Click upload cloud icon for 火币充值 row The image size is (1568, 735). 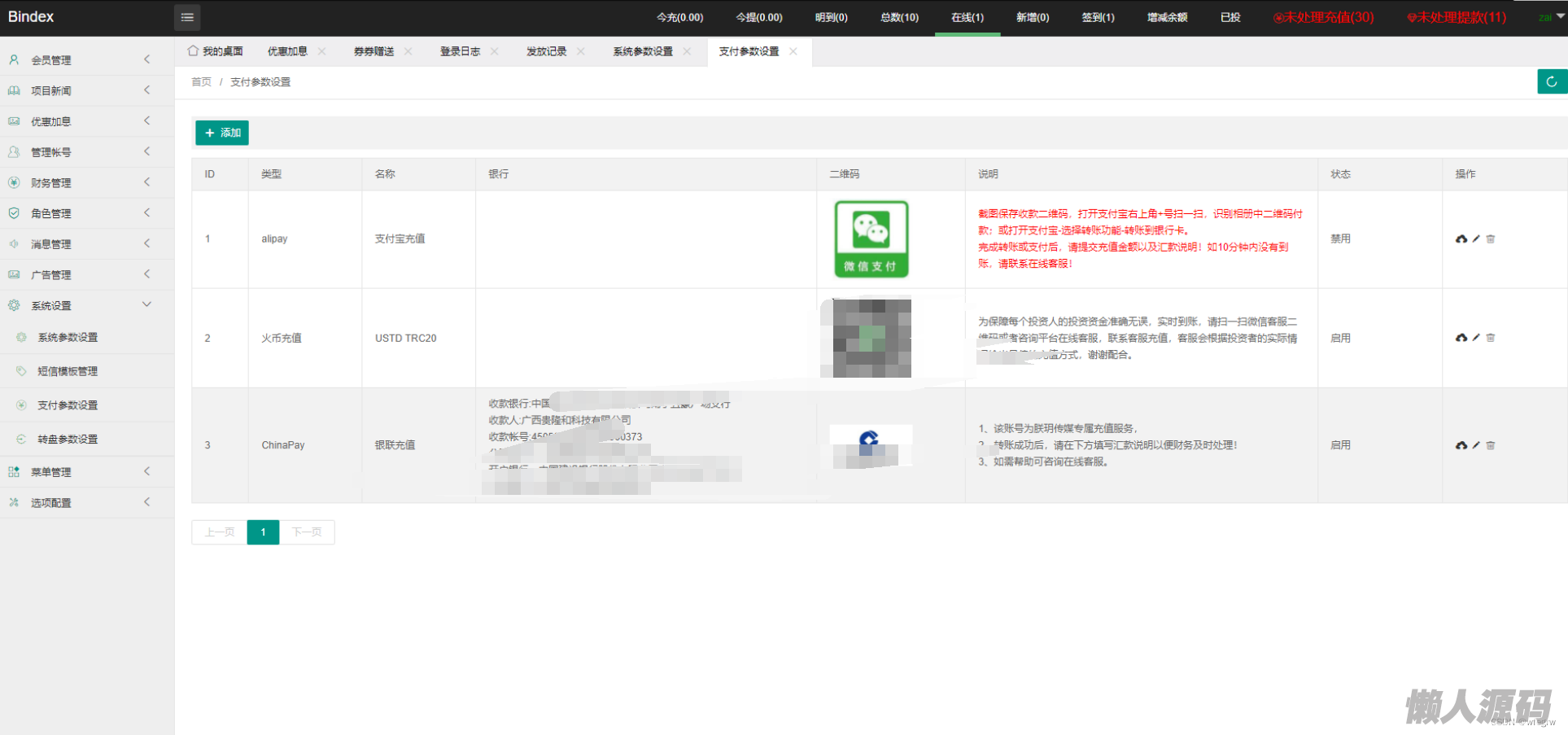[1461, 338]
